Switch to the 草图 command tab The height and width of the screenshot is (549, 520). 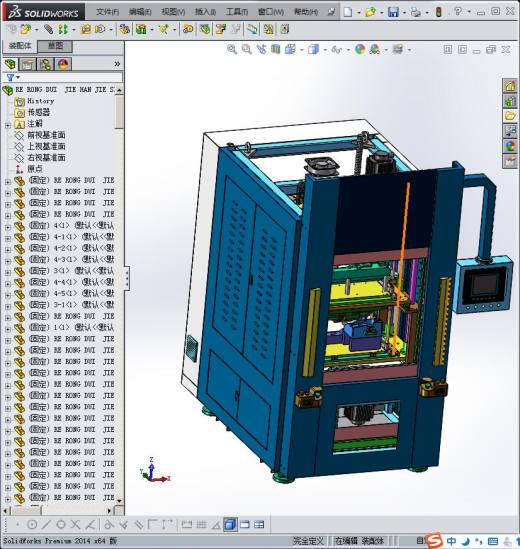coord(55,46)
